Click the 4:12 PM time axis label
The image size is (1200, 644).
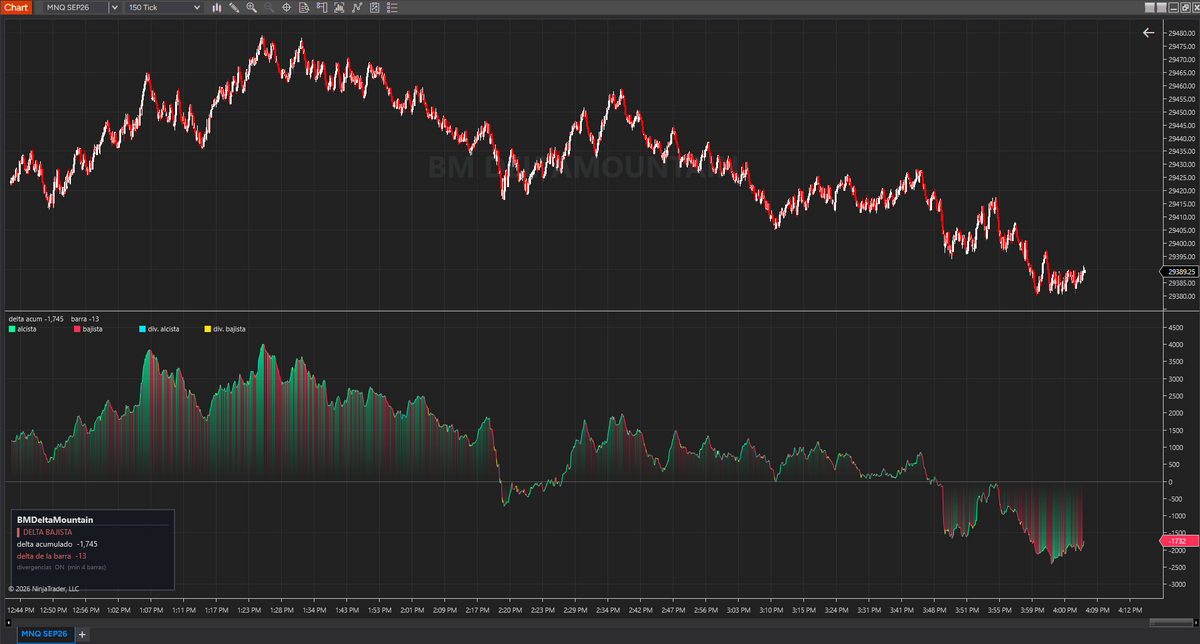pyautogui.click(x=1130, y=608)
